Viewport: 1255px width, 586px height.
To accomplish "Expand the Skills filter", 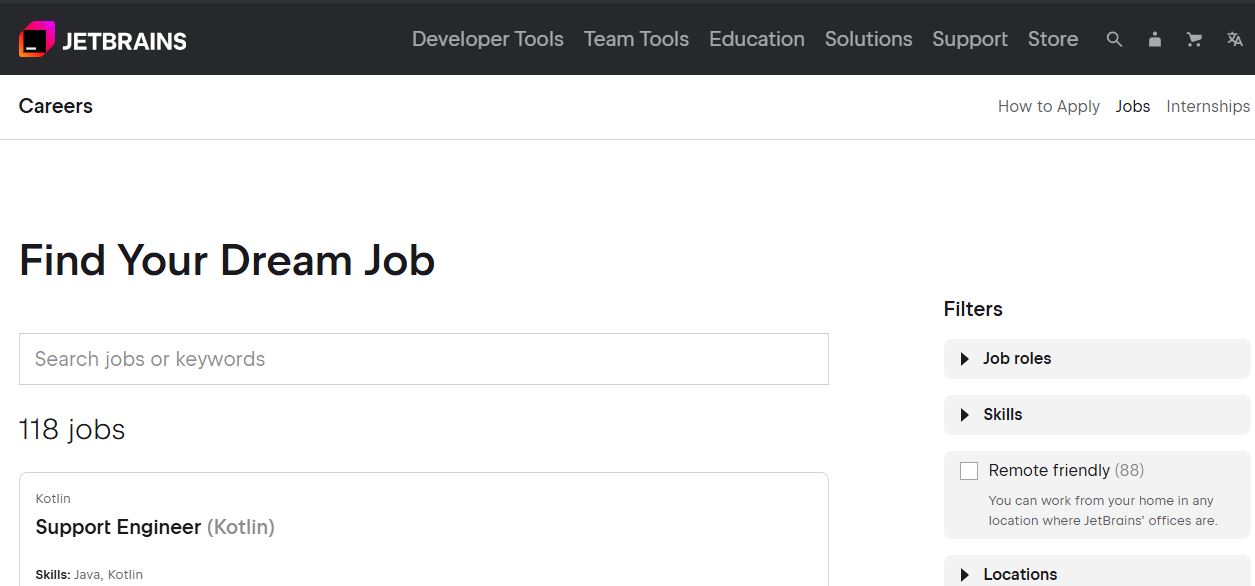I will click(1002, 415).
